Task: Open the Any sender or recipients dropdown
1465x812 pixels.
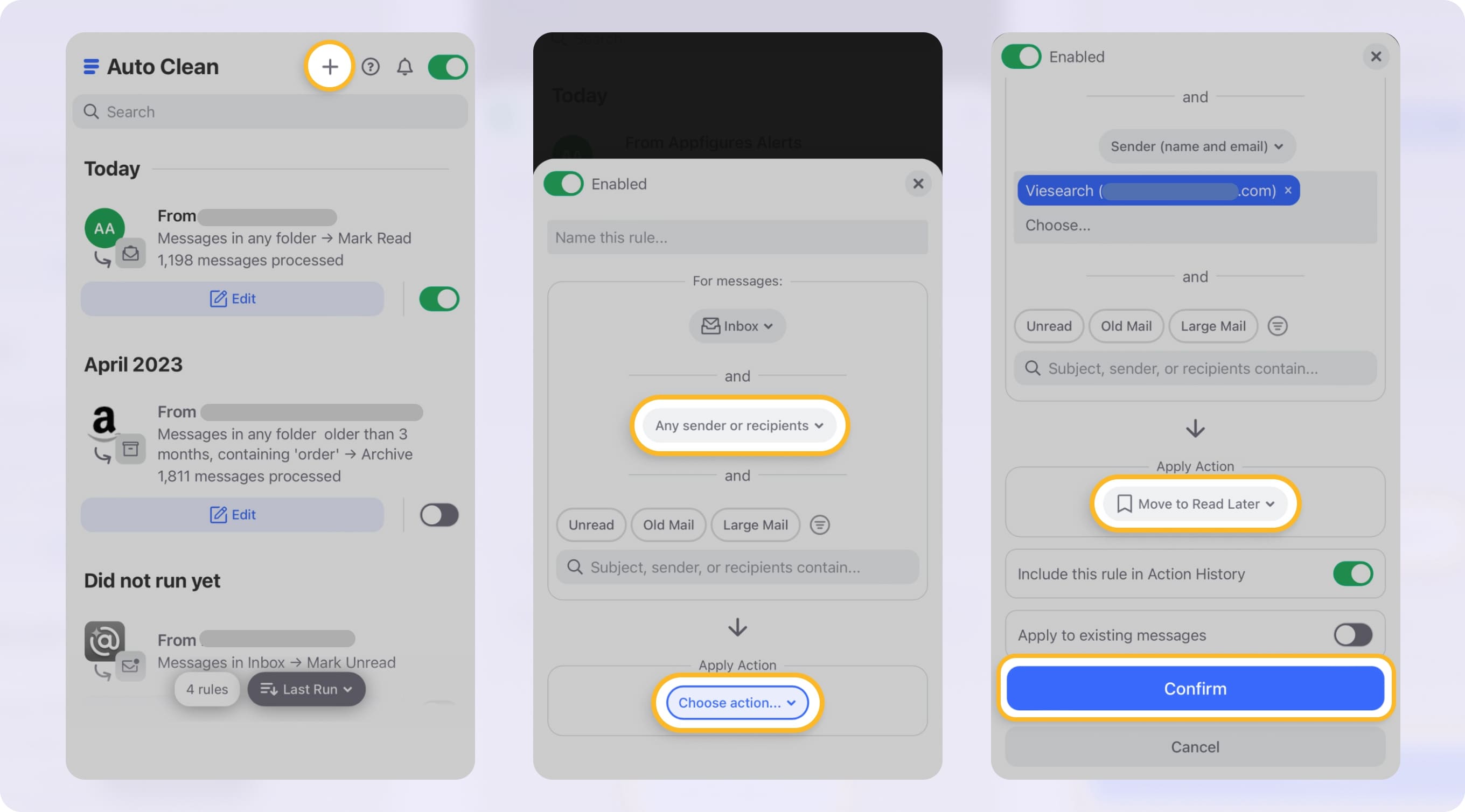Action: pos(738,425)
